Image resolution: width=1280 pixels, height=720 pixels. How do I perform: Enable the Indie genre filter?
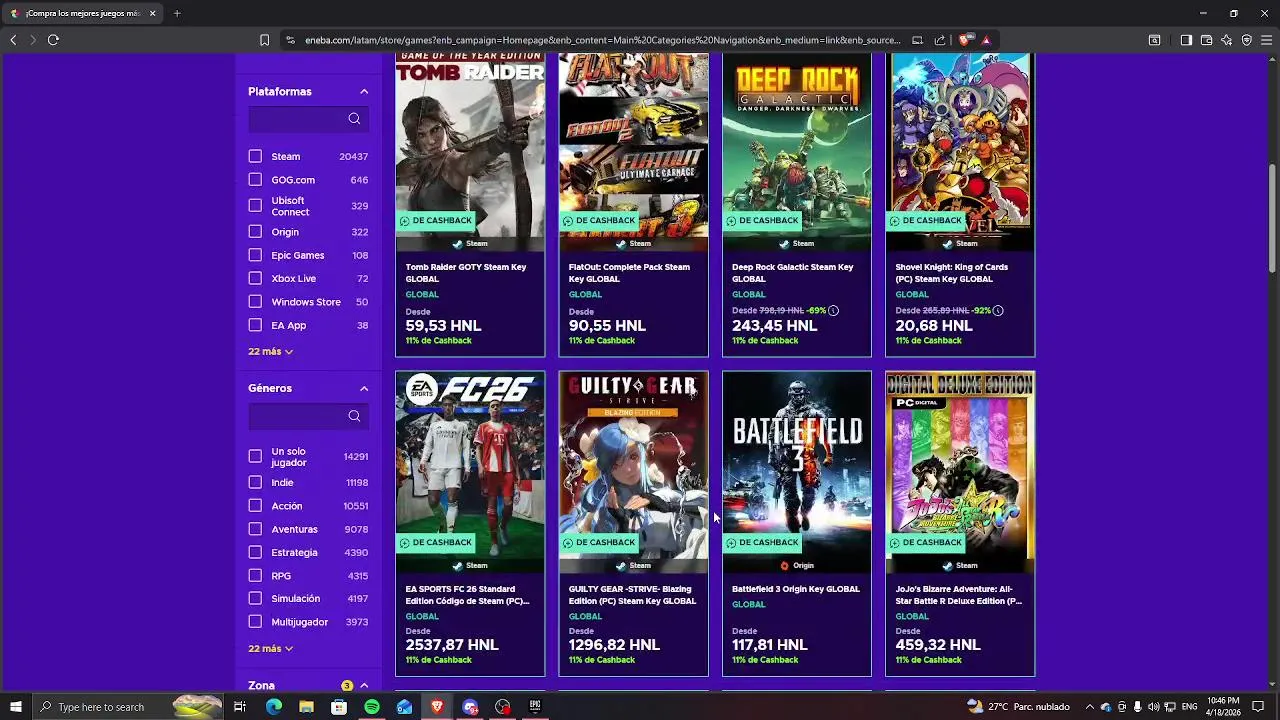coord(255,482)
